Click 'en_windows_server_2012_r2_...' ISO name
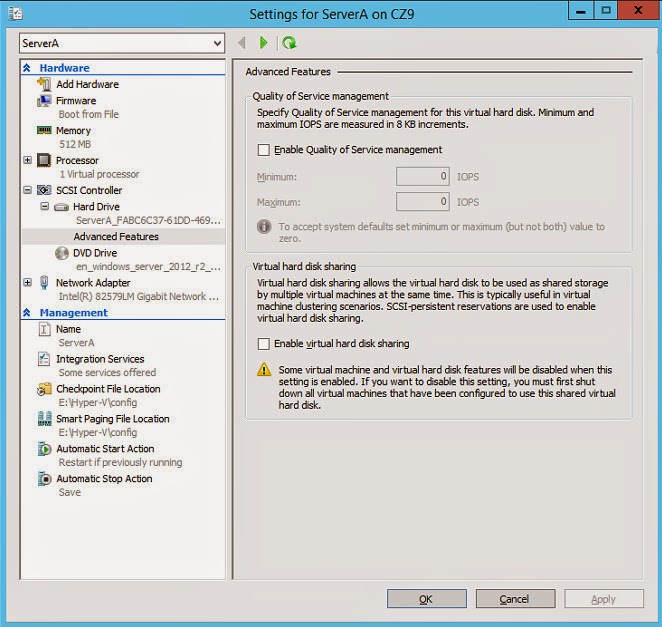Viewport: 662px width, 627px height. click(x=148, y=266)
